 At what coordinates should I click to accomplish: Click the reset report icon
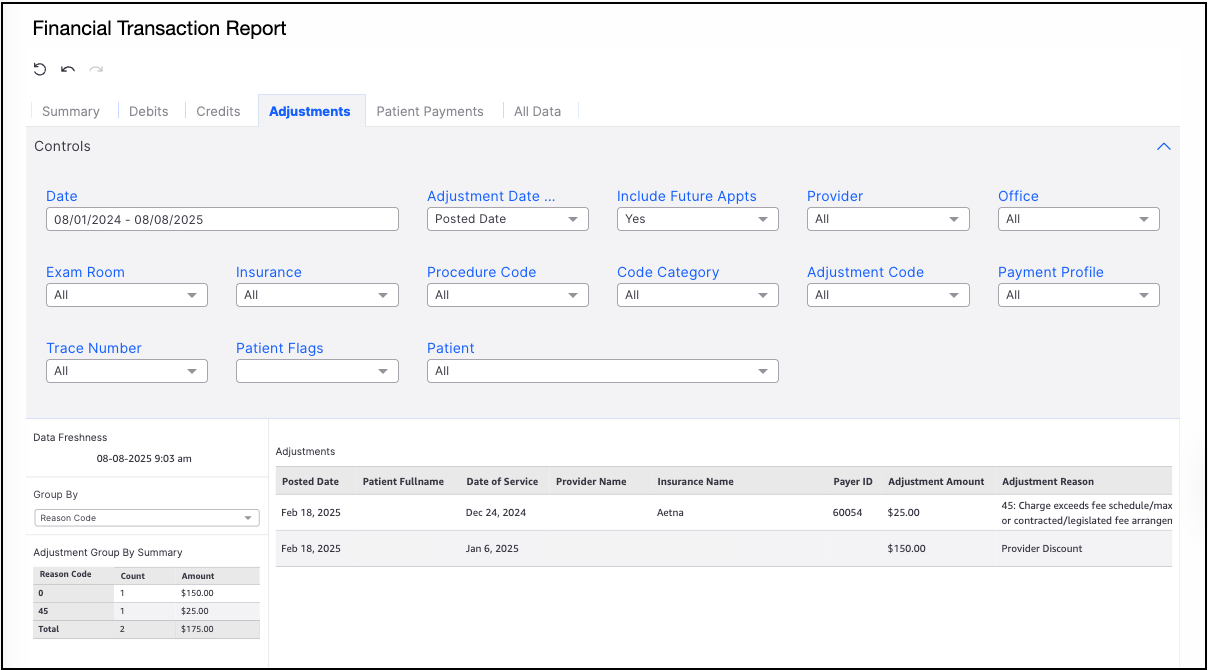(40, 69)
